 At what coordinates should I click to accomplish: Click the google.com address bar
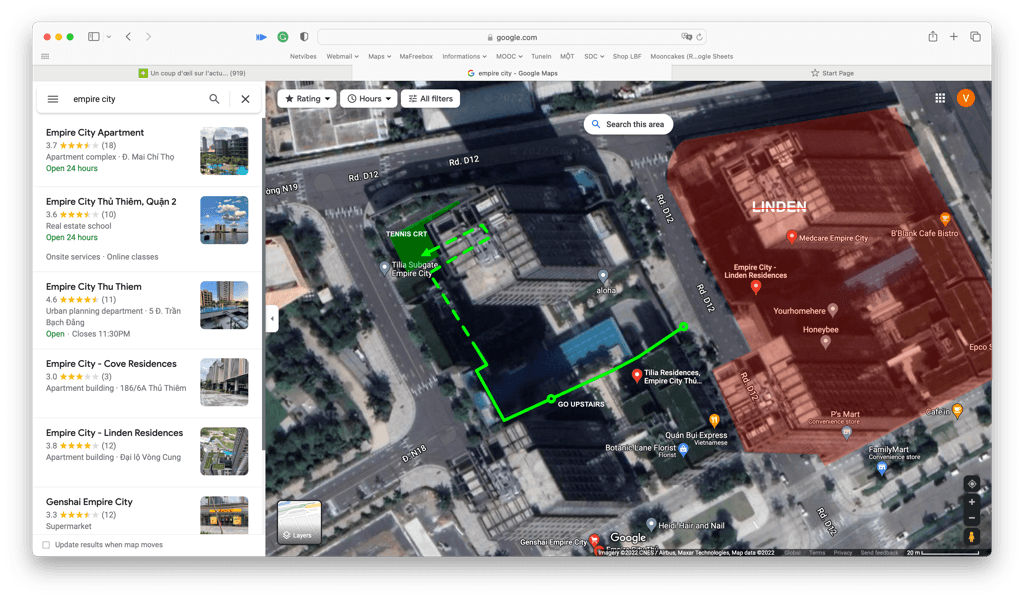[x=512, y=37]
